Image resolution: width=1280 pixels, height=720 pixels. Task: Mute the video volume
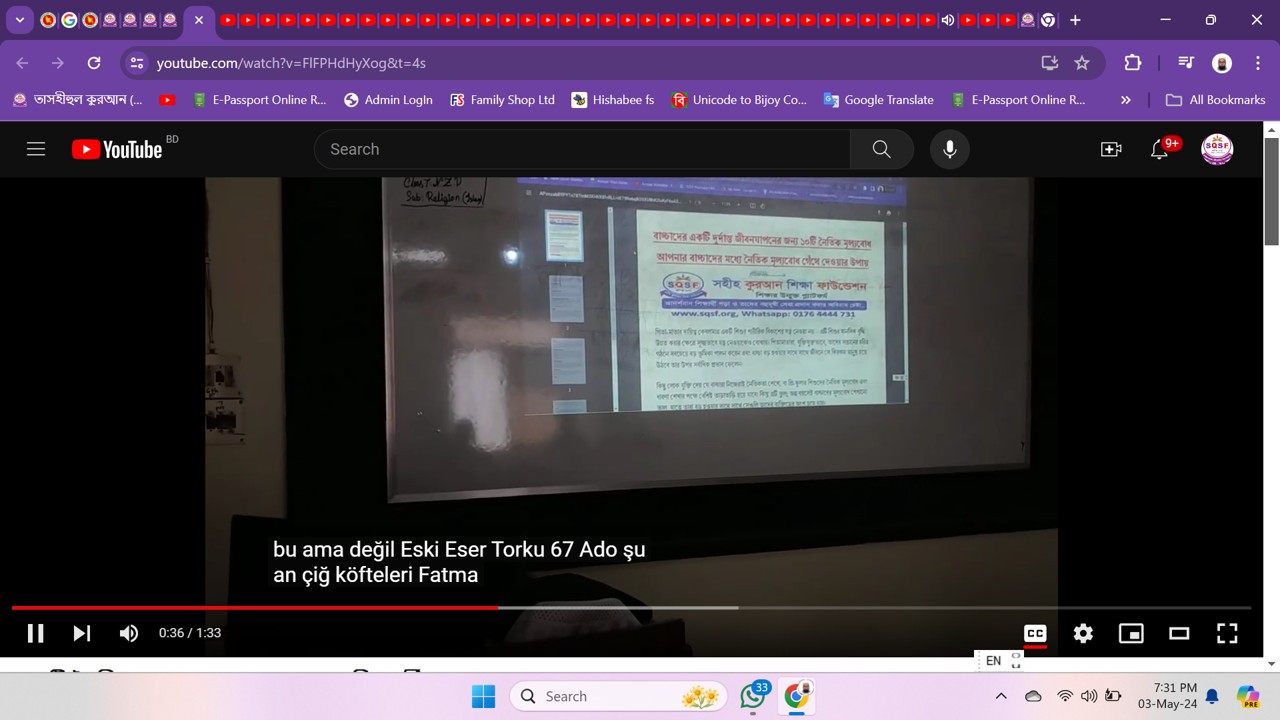point(129,633)
